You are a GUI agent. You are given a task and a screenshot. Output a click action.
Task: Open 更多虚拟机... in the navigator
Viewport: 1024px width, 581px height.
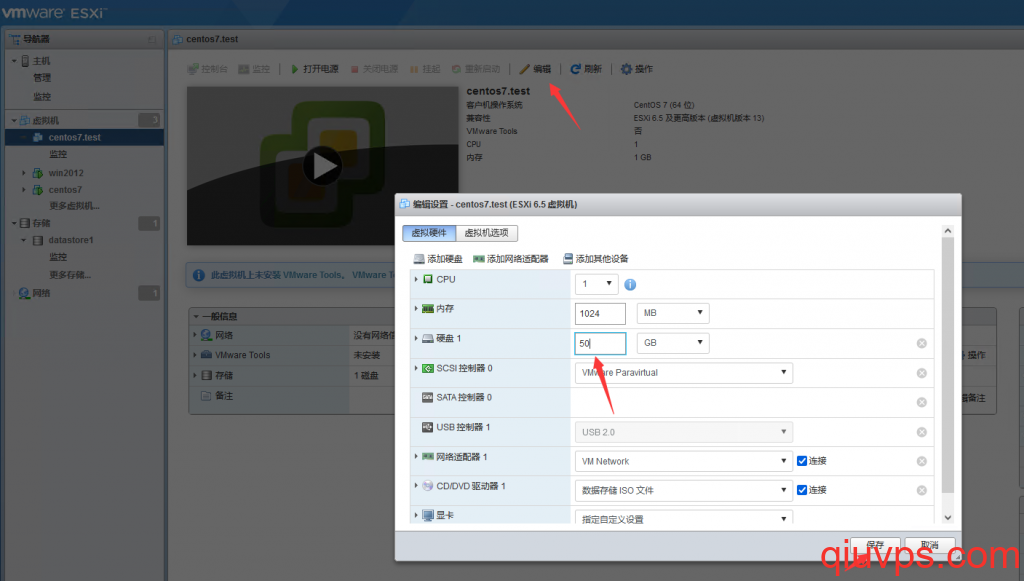tap(74, 206)
